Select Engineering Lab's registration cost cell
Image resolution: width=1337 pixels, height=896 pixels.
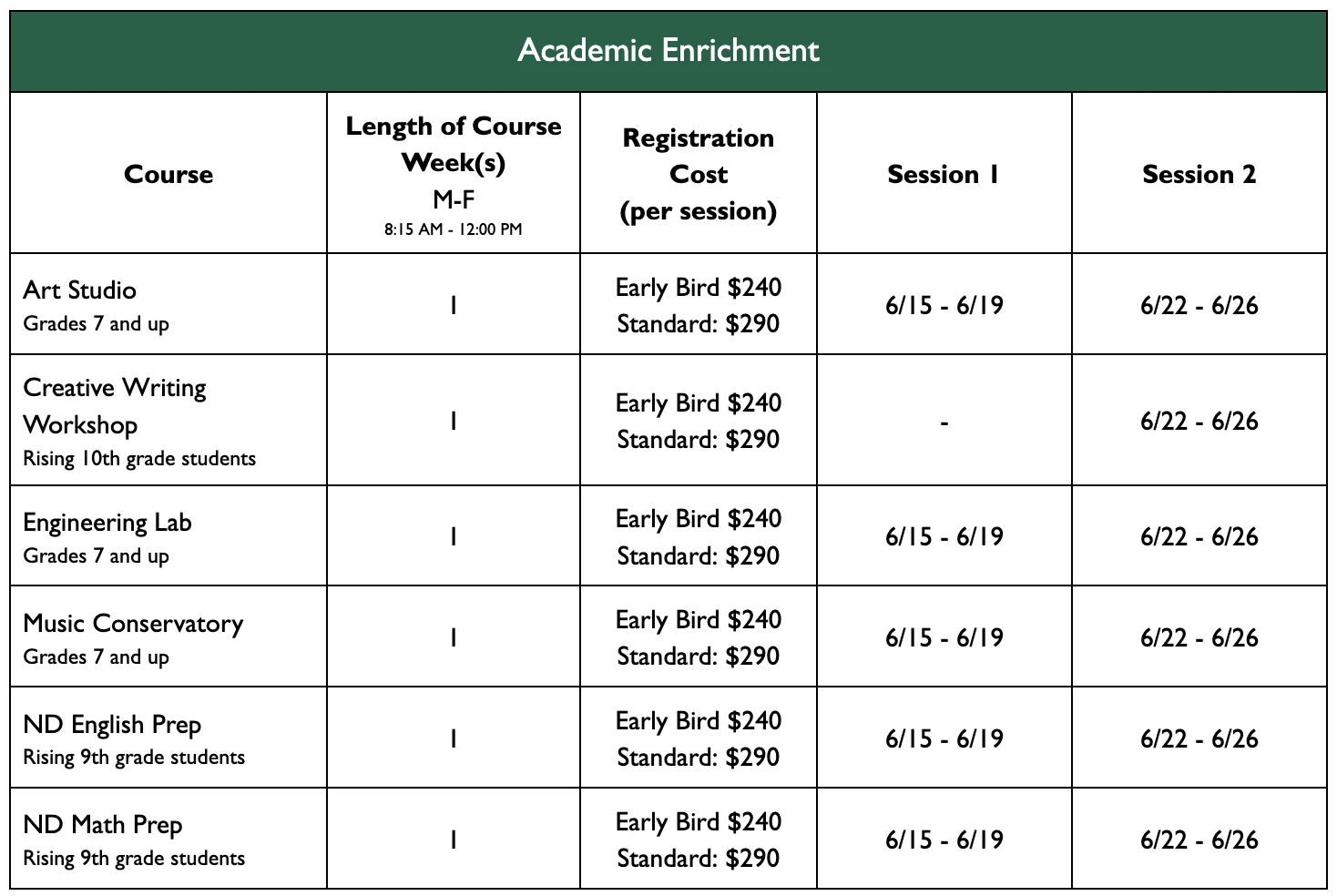point(699,536)
